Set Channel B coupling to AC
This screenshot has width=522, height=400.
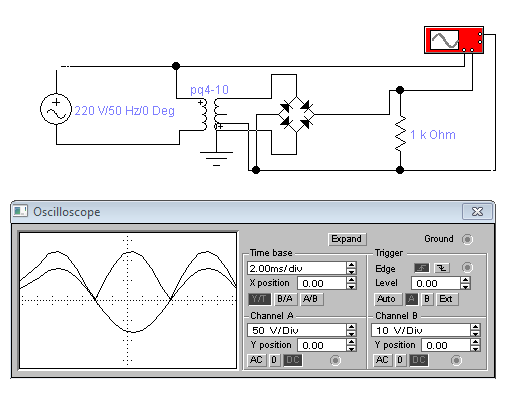pos(382,360)
